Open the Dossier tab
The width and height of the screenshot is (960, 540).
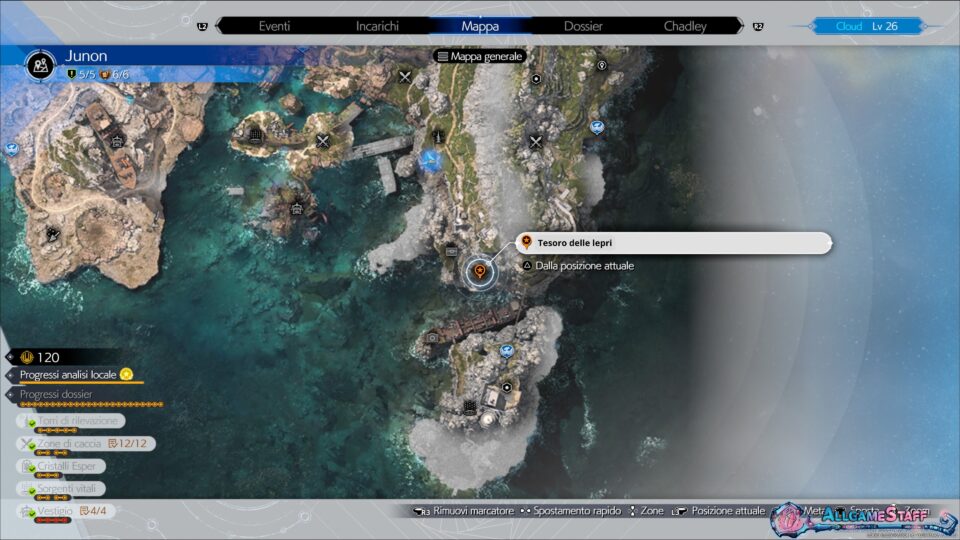583,26
